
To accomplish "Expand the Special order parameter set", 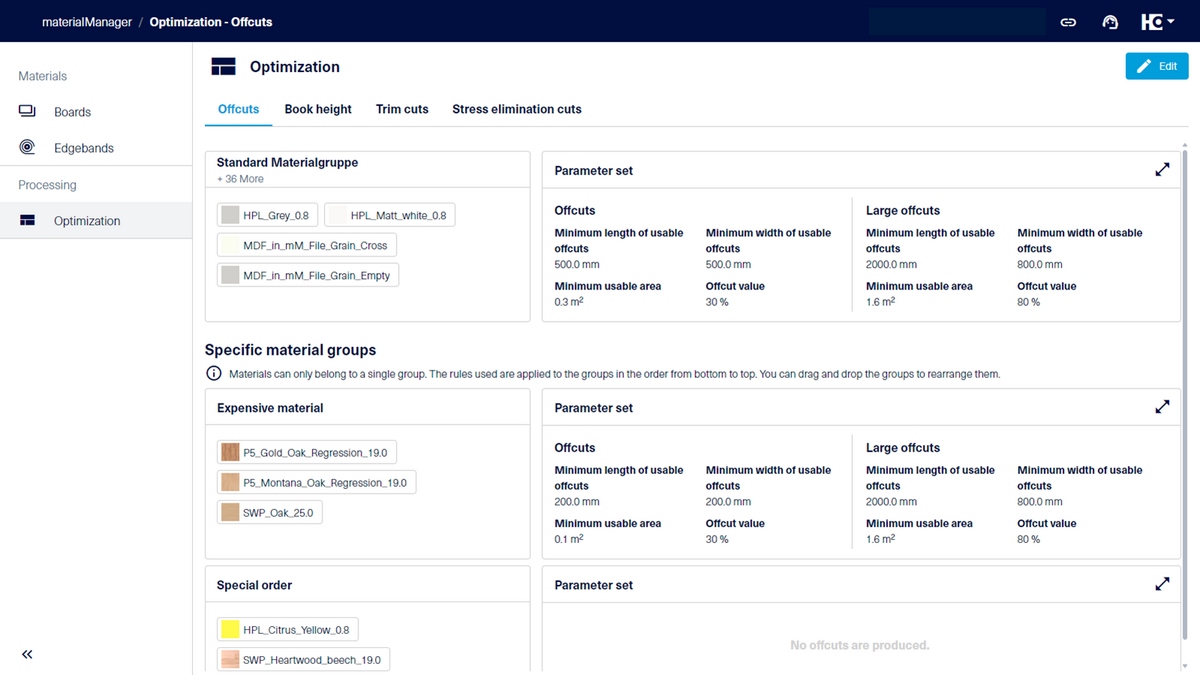I will [1162, 584].
